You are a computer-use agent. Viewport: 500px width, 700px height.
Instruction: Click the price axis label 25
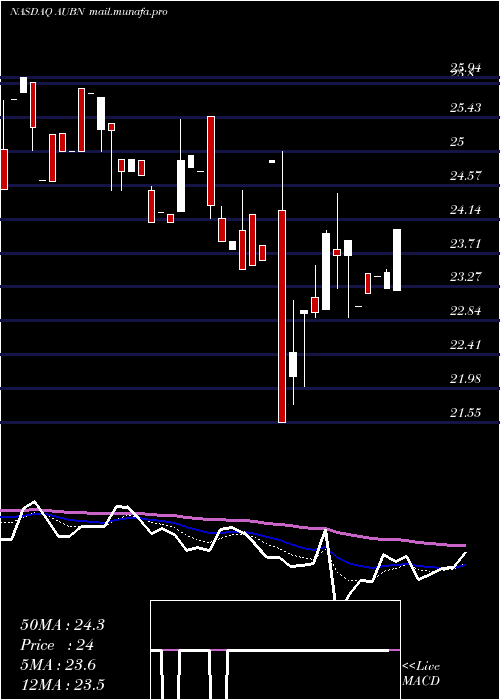(x=457, y=142)
